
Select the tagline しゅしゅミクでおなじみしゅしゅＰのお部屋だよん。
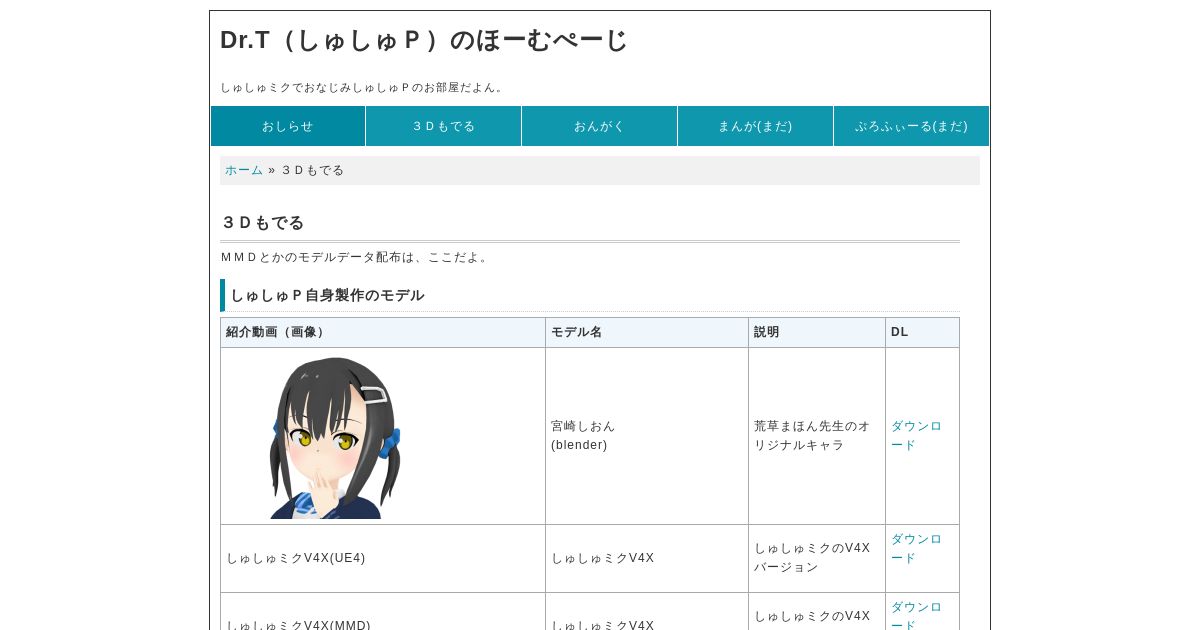[364, 87]
